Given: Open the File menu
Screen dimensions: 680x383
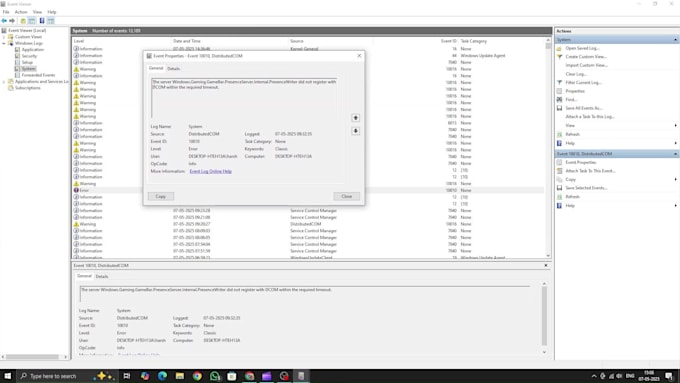Looking at the screenshot, I should 6,12.
